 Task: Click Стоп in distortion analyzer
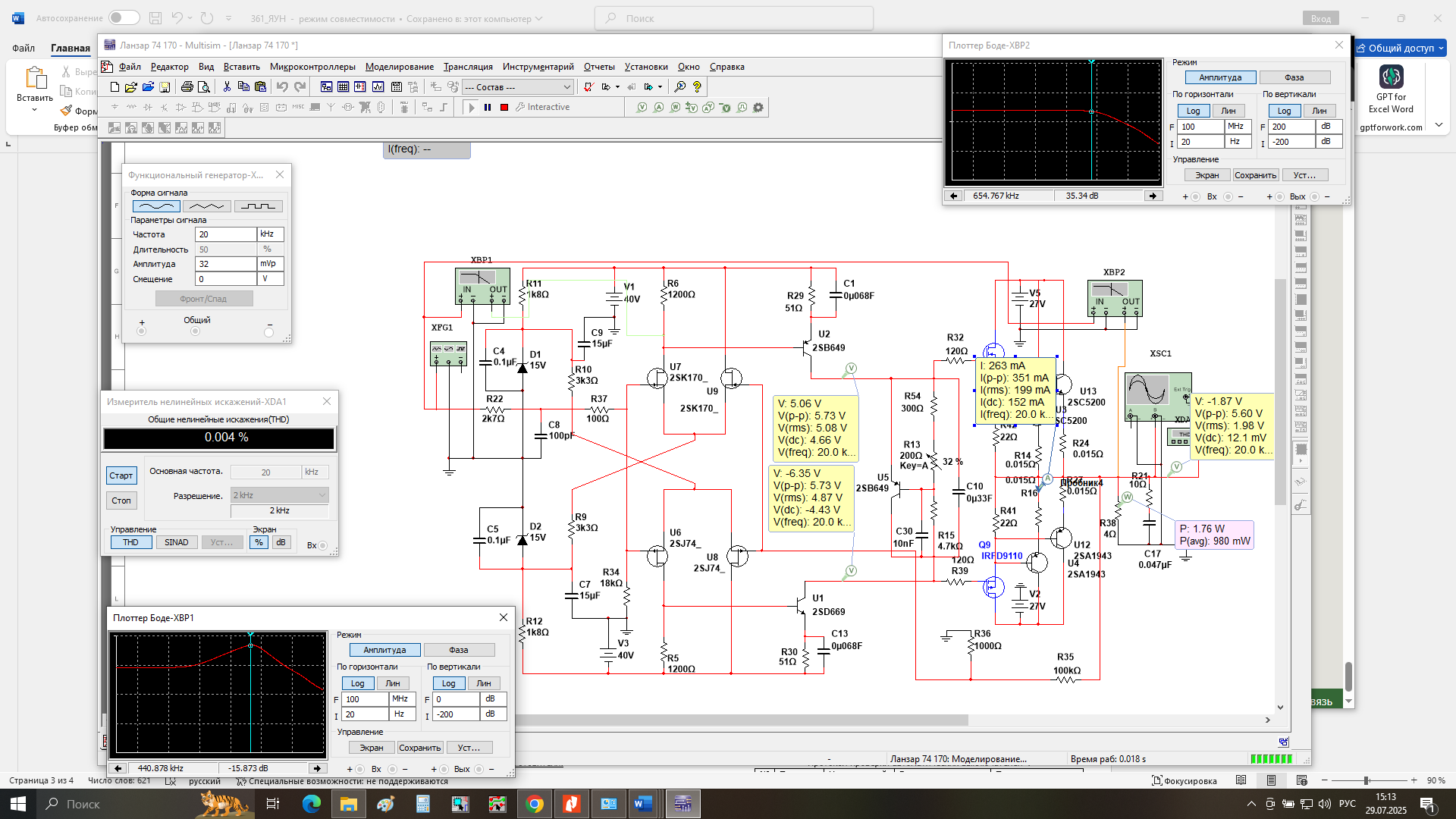pos(121,500)
